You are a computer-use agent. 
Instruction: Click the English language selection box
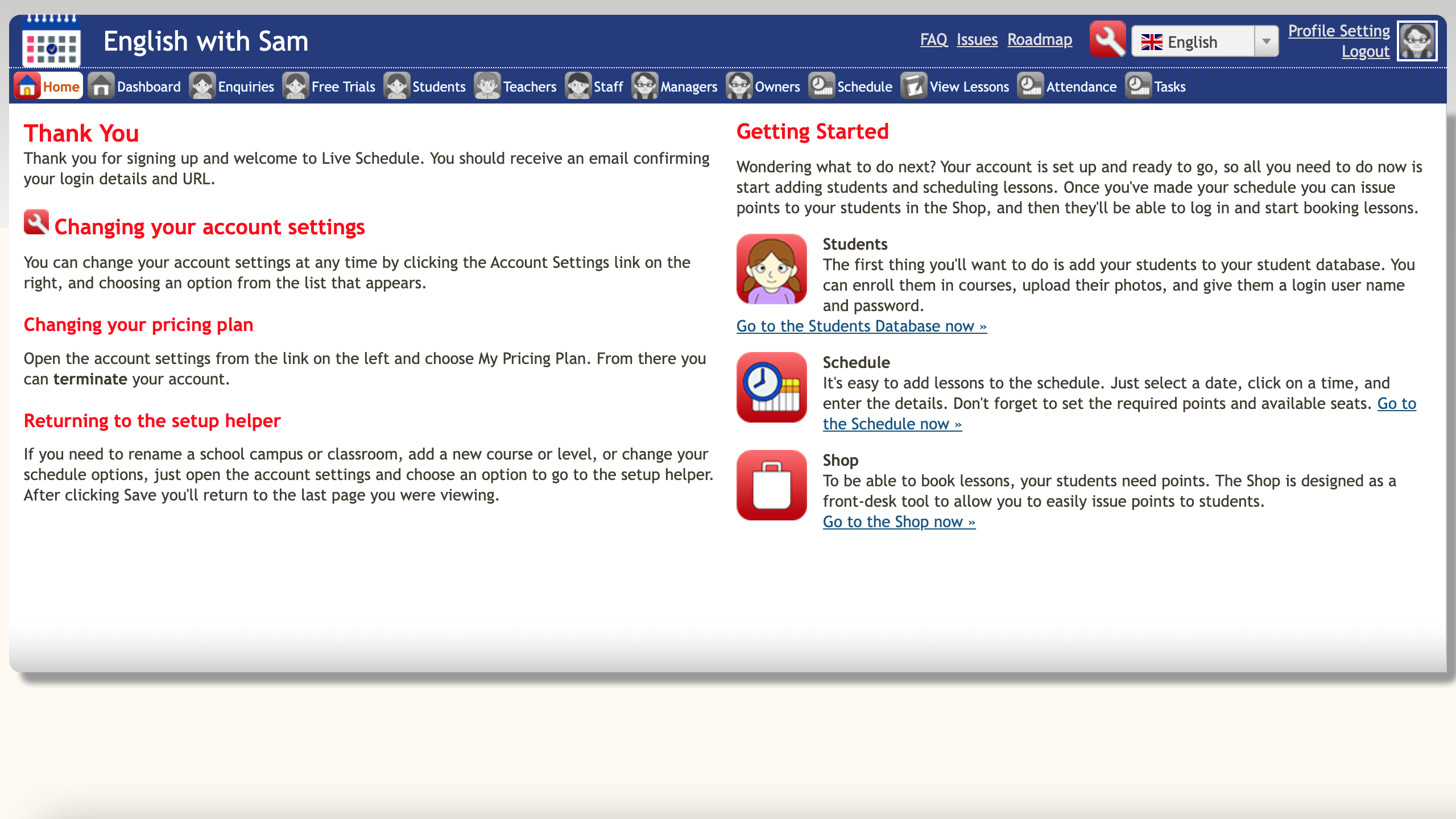(x=1192, y=42)
